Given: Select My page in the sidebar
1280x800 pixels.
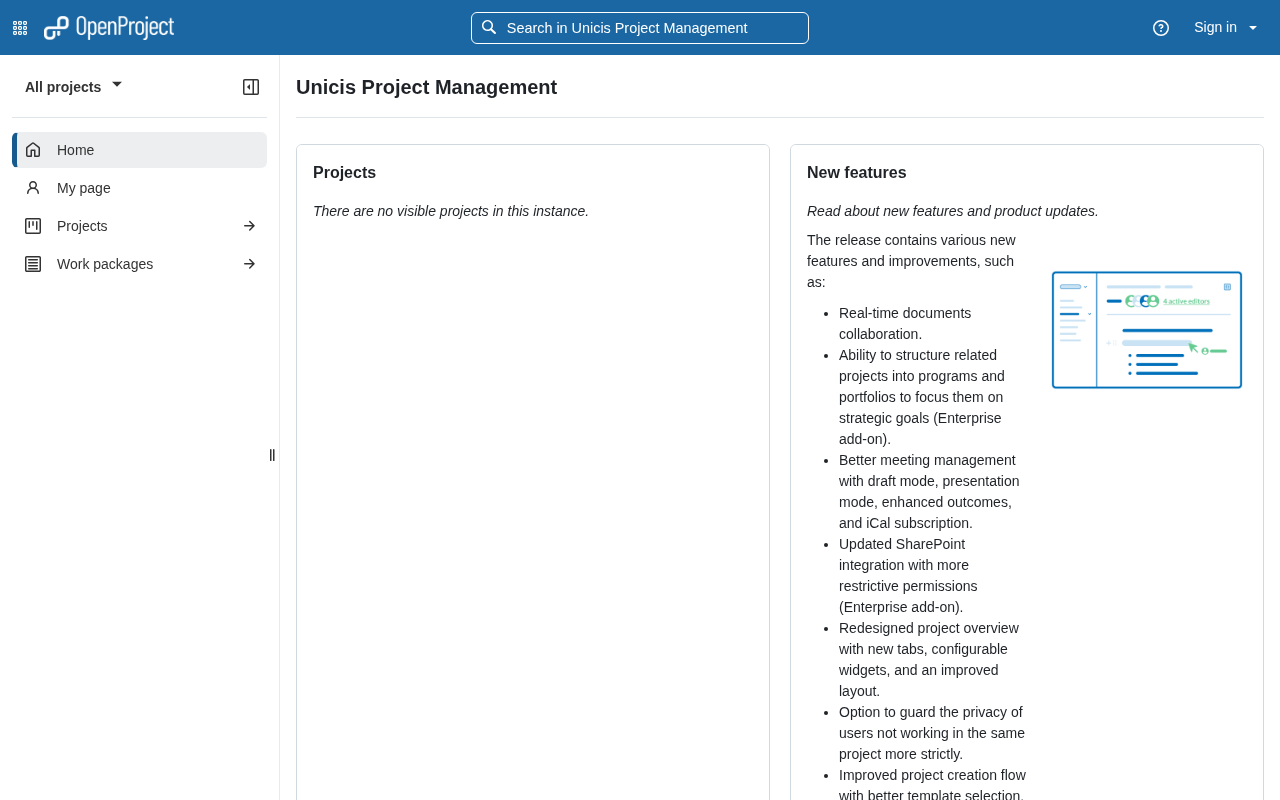Looking at the screenshot, I should (84, 188).
